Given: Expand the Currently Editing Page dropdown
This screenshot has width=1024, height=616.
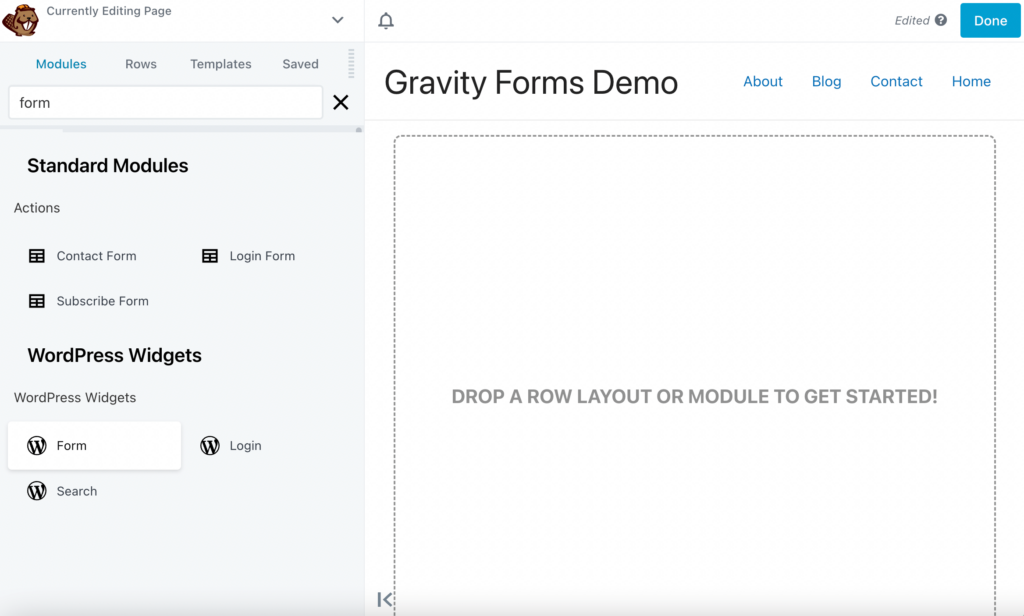Looking at the screenshot, I should (337, 19).
